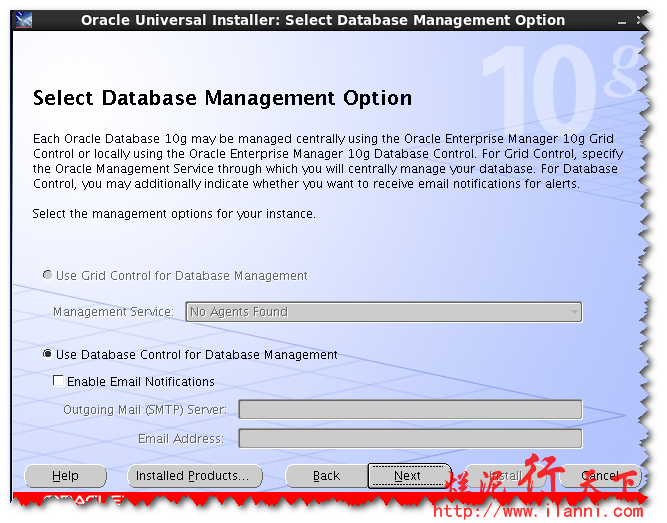Click the window menu icon in title bar
The height and width of the screenshot is (523, 667).
point(25,20)
